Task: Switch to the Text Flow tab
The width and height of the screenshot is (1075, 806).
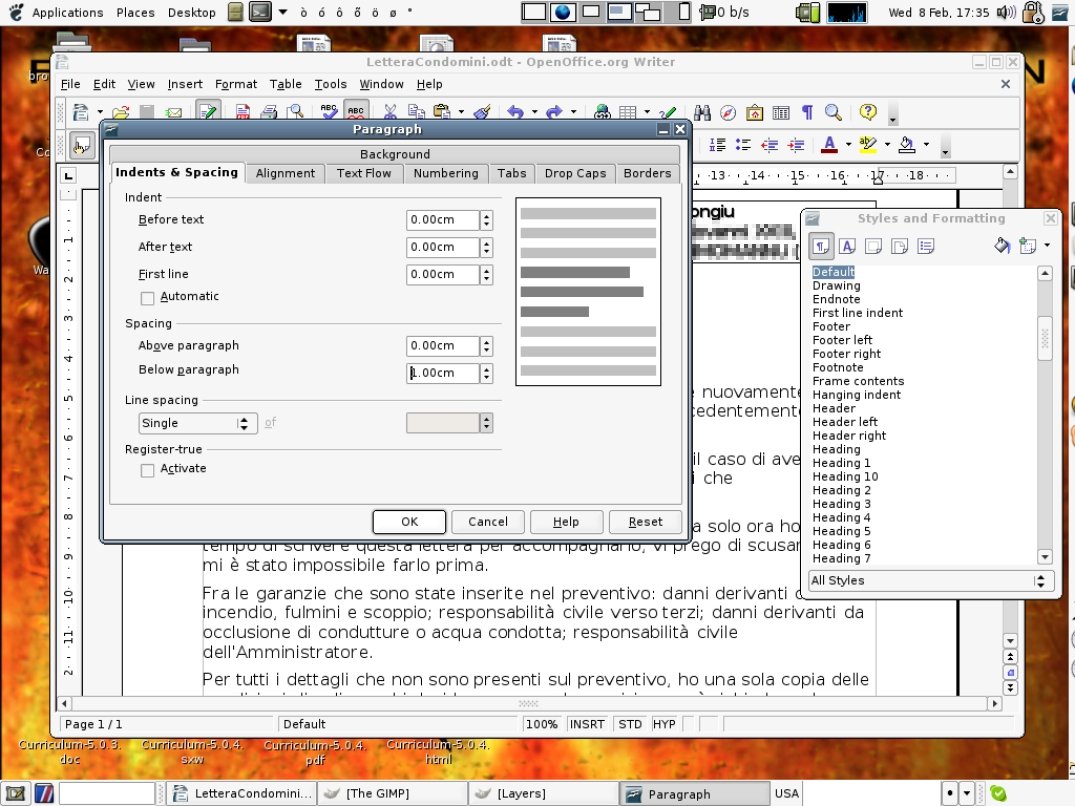Action: point(364,172)
